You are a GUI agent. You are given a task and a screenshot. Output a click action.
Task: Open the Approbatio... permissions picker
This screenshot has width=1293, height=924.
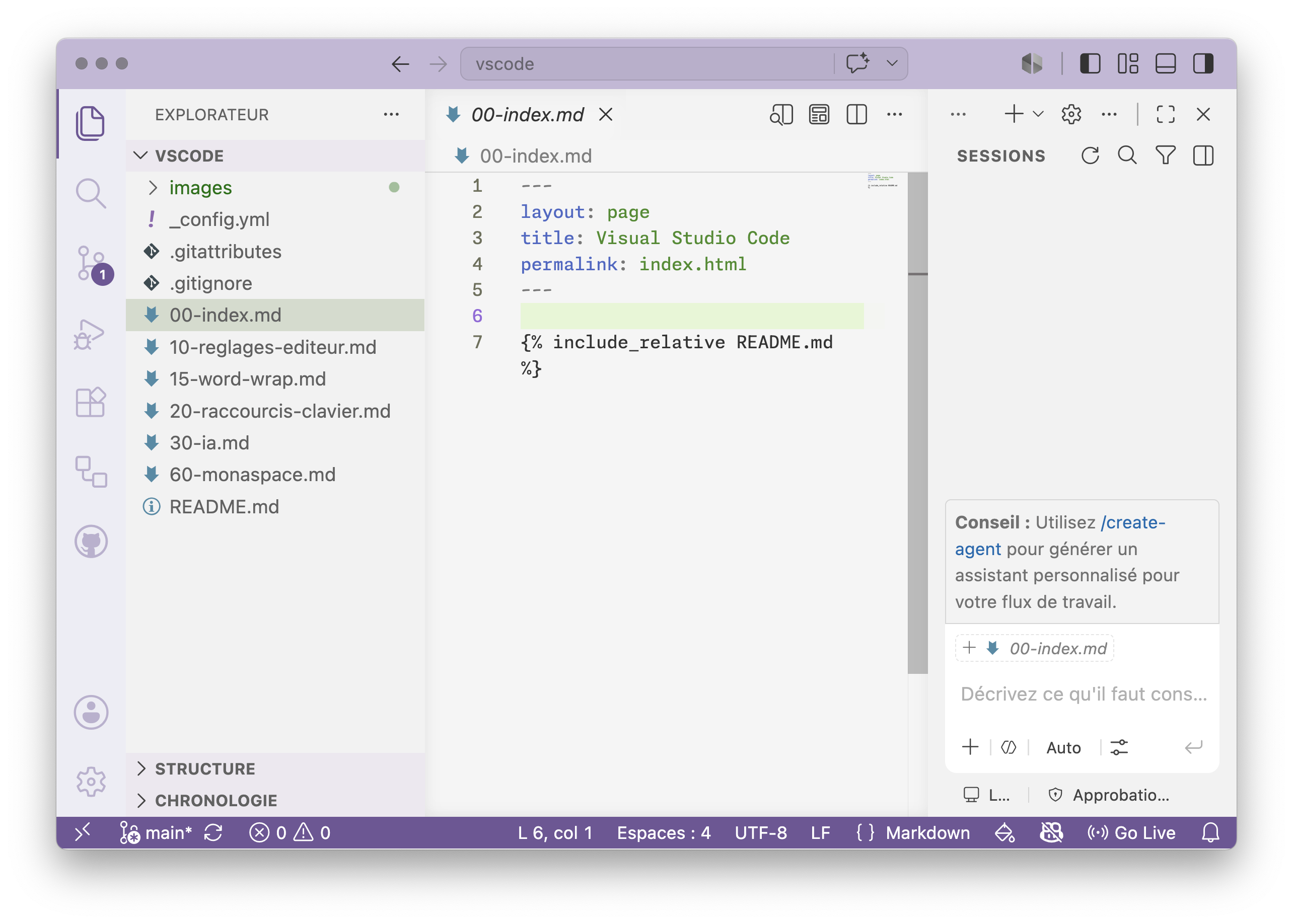(1108, 794)
